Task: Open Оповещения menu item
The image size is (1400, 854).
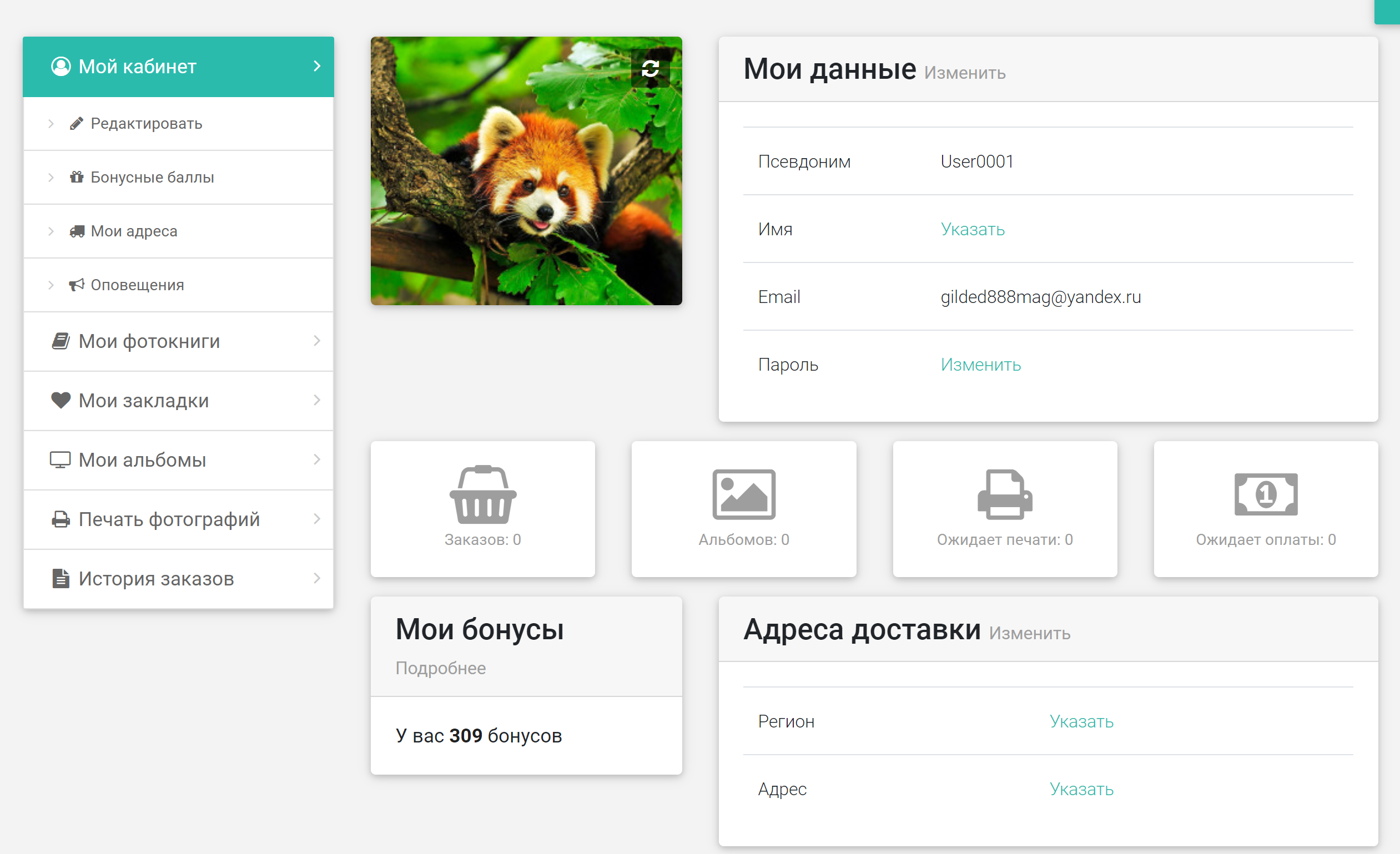Action: click(137, 285)
